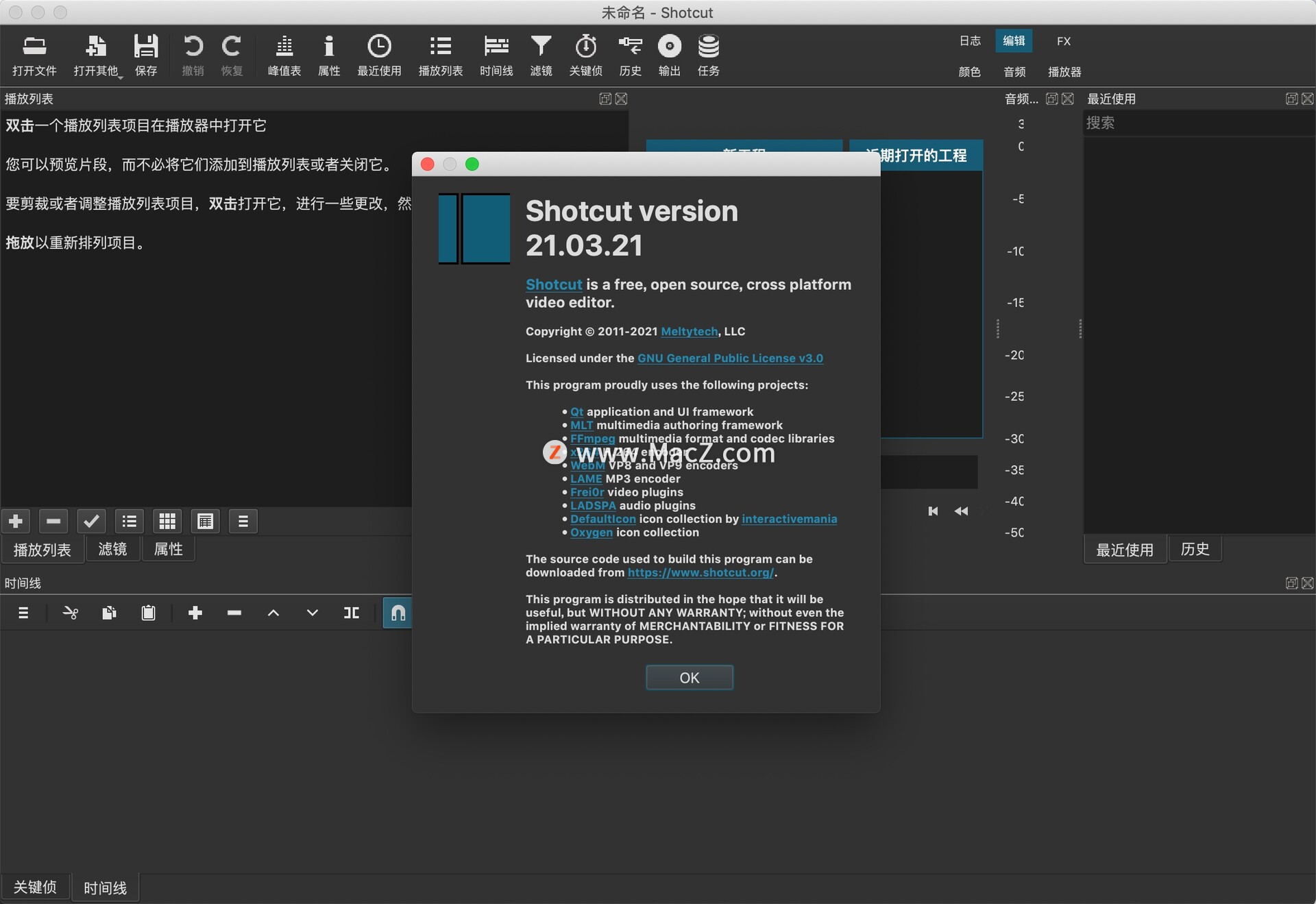Click OK in the About dialog
Image resolution: width=1316 pixels, height=904 pixels.
[x=690, y=678]
